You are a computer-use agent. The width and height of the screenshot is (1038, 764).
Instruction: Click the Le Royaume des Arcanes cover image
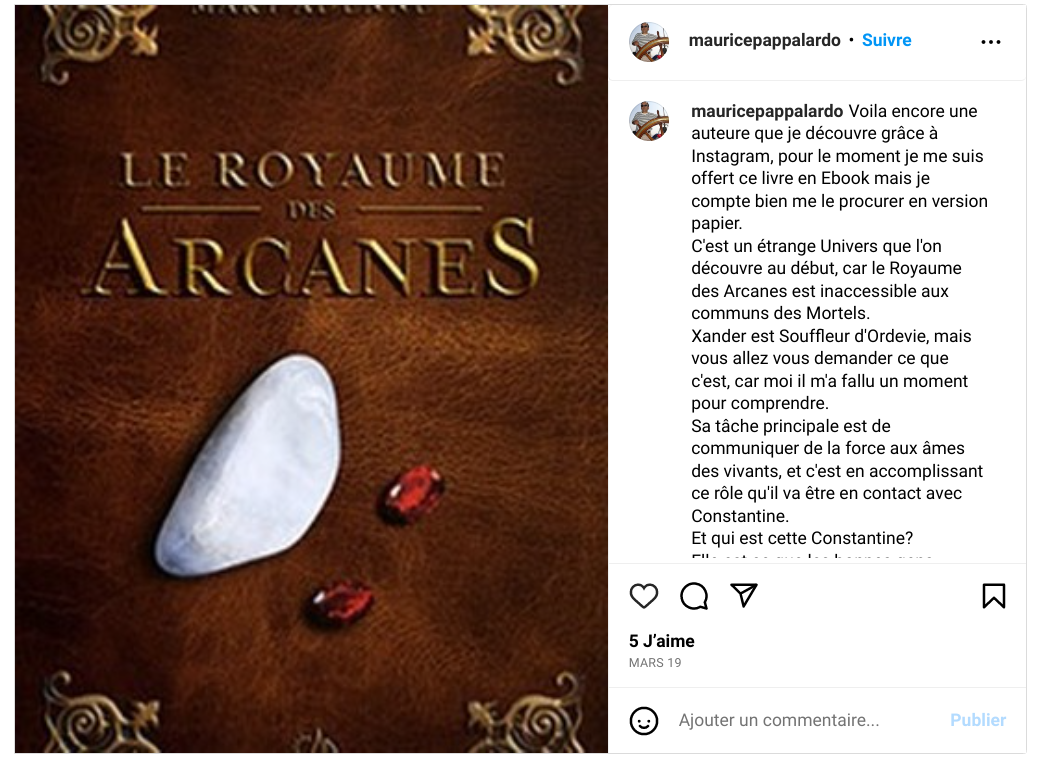pos(311,379)
